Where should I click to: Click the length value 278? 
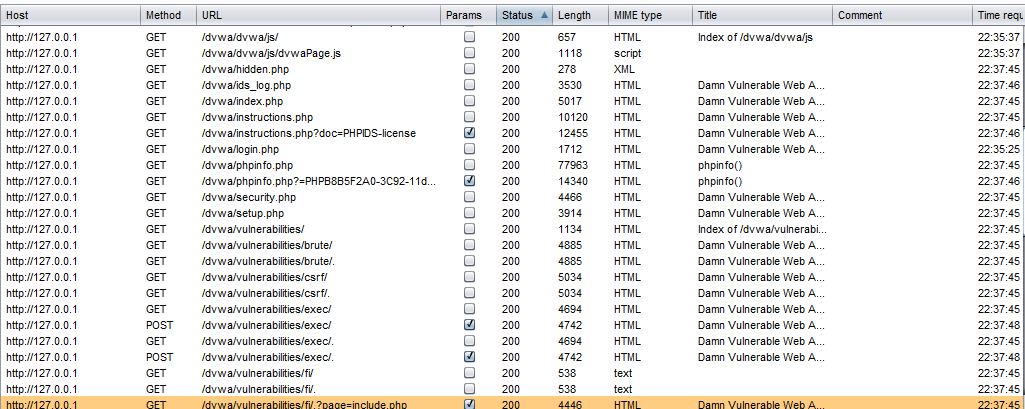point(567,69)
